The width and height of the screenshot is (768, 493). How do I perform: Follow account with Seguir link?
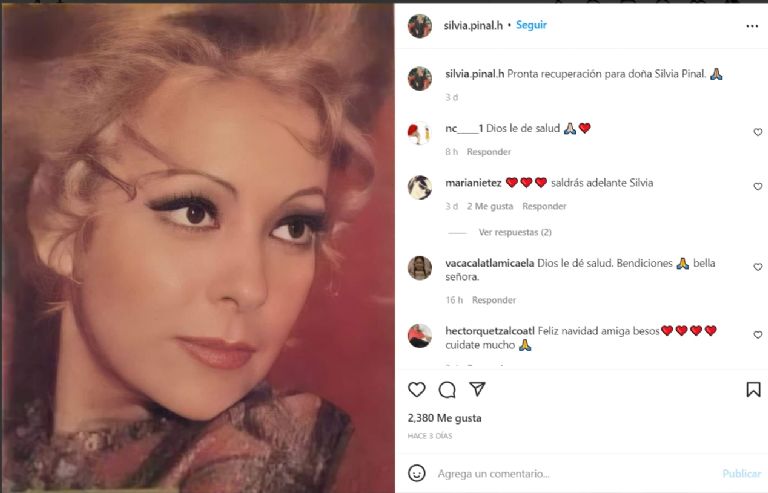(x=531, y=25)
